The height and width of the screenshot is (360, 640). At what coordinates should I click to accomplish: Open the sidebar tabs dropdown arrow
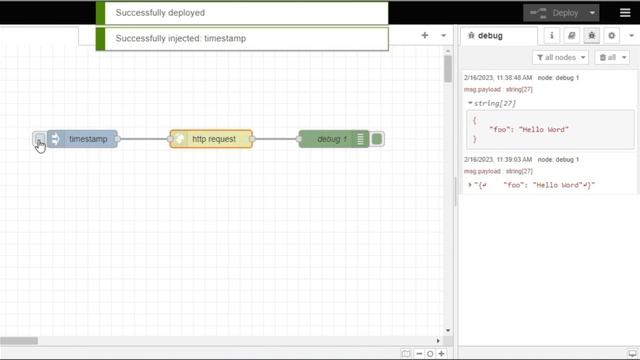631,36
